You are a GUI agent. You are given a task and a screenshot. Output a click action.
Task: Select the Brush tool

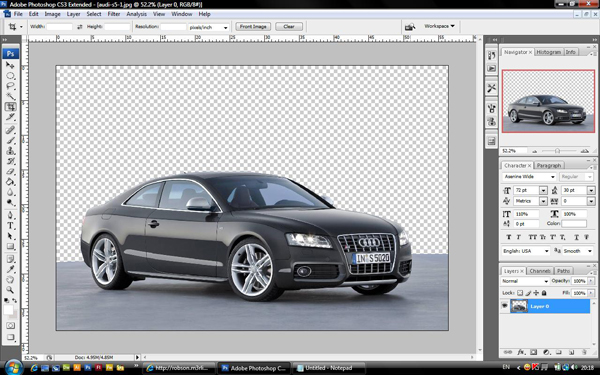coord(10,140)
